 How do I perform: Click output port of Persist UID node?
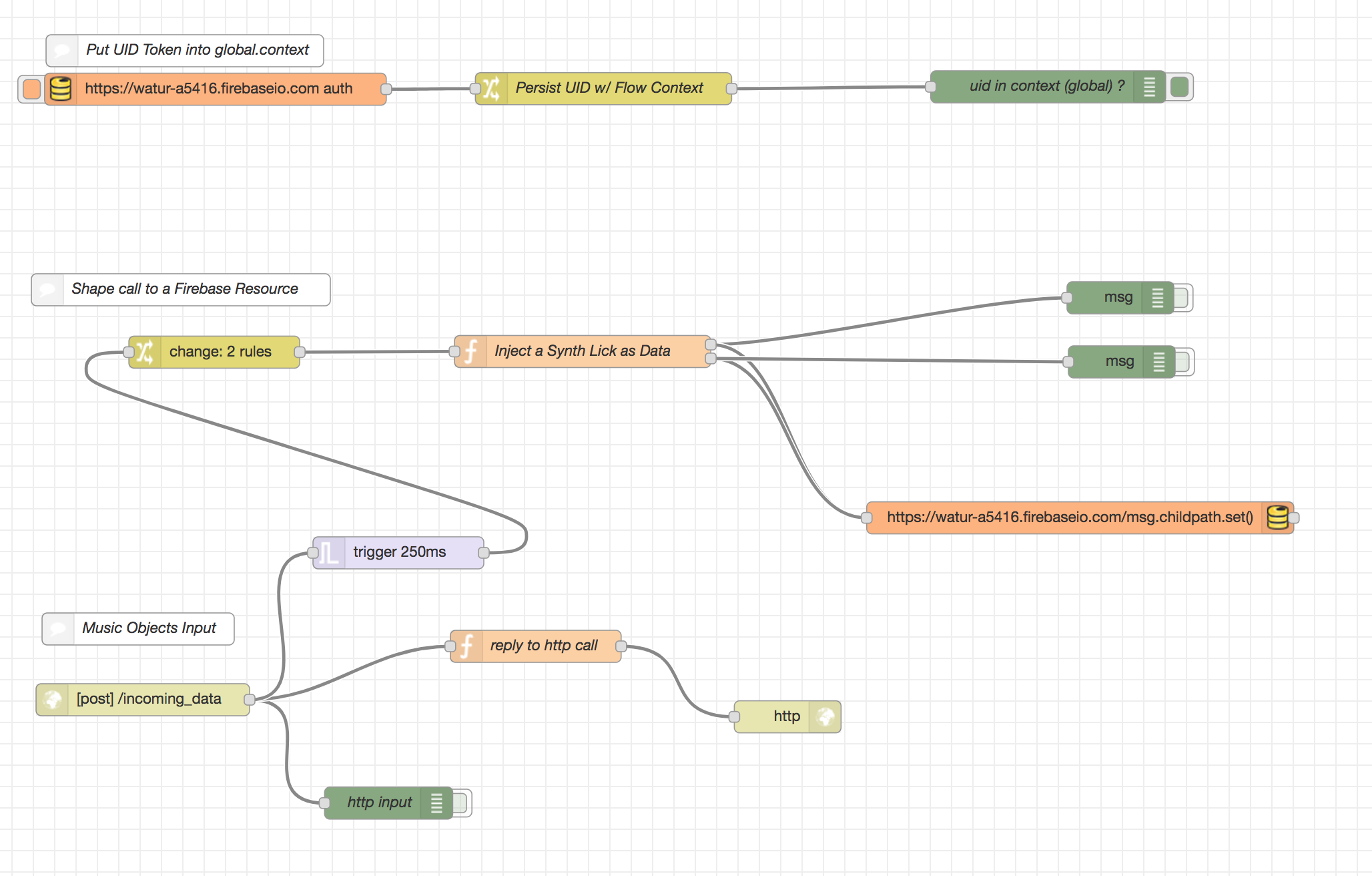731,88
